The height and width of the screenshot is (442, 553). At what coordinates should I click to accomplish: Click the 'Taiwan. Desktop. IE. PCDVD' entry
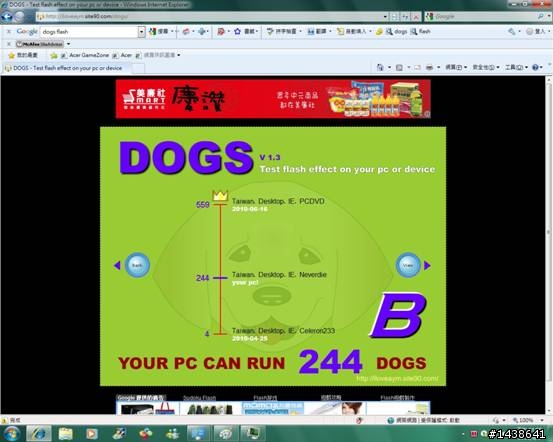tap(278, 201)
